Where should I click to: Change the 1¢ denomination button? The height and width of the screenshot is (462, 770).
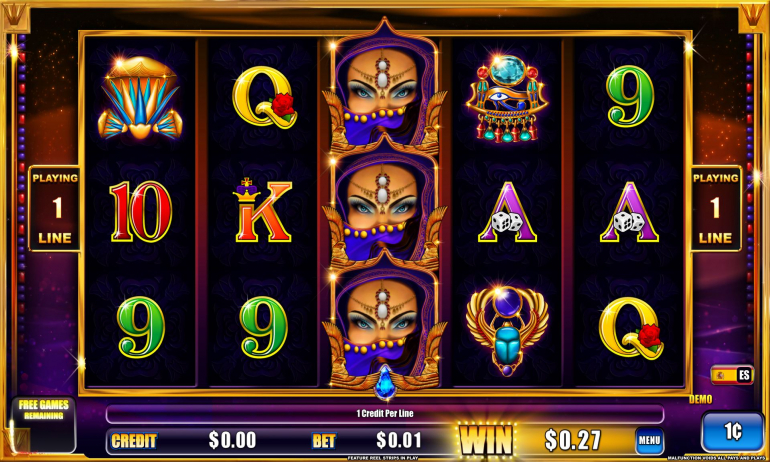pos(732,432)
